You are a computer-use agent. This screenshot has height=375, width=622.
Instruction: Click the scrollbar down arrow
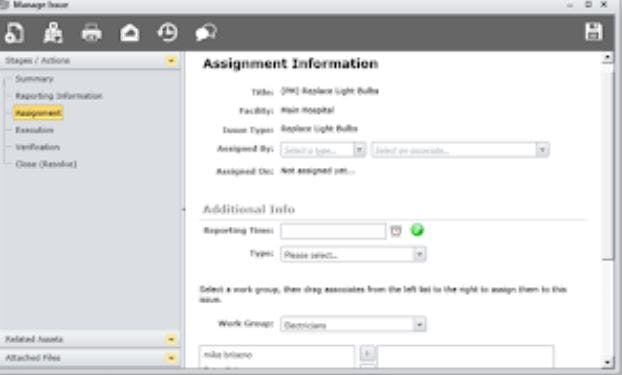pyautogui.click(x=607, y=362)
